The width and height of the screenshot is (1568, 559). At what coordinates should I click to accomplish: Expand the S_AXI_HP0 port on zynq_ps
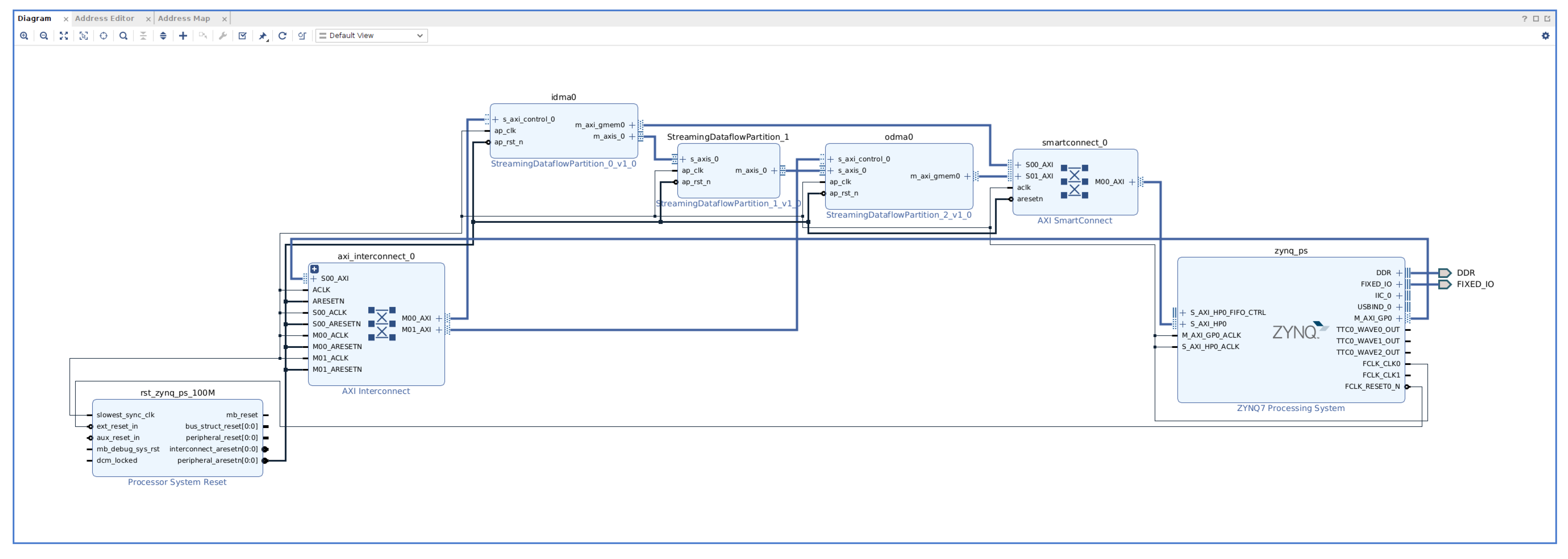tap(1183, 324)
